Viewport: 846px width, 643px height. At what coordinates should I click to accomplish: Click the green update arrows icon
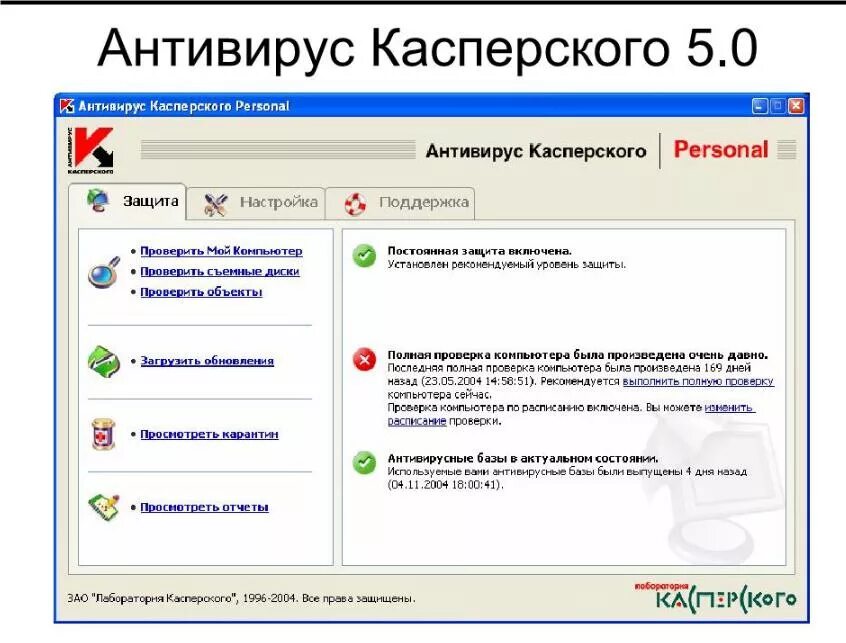[104, 361]
